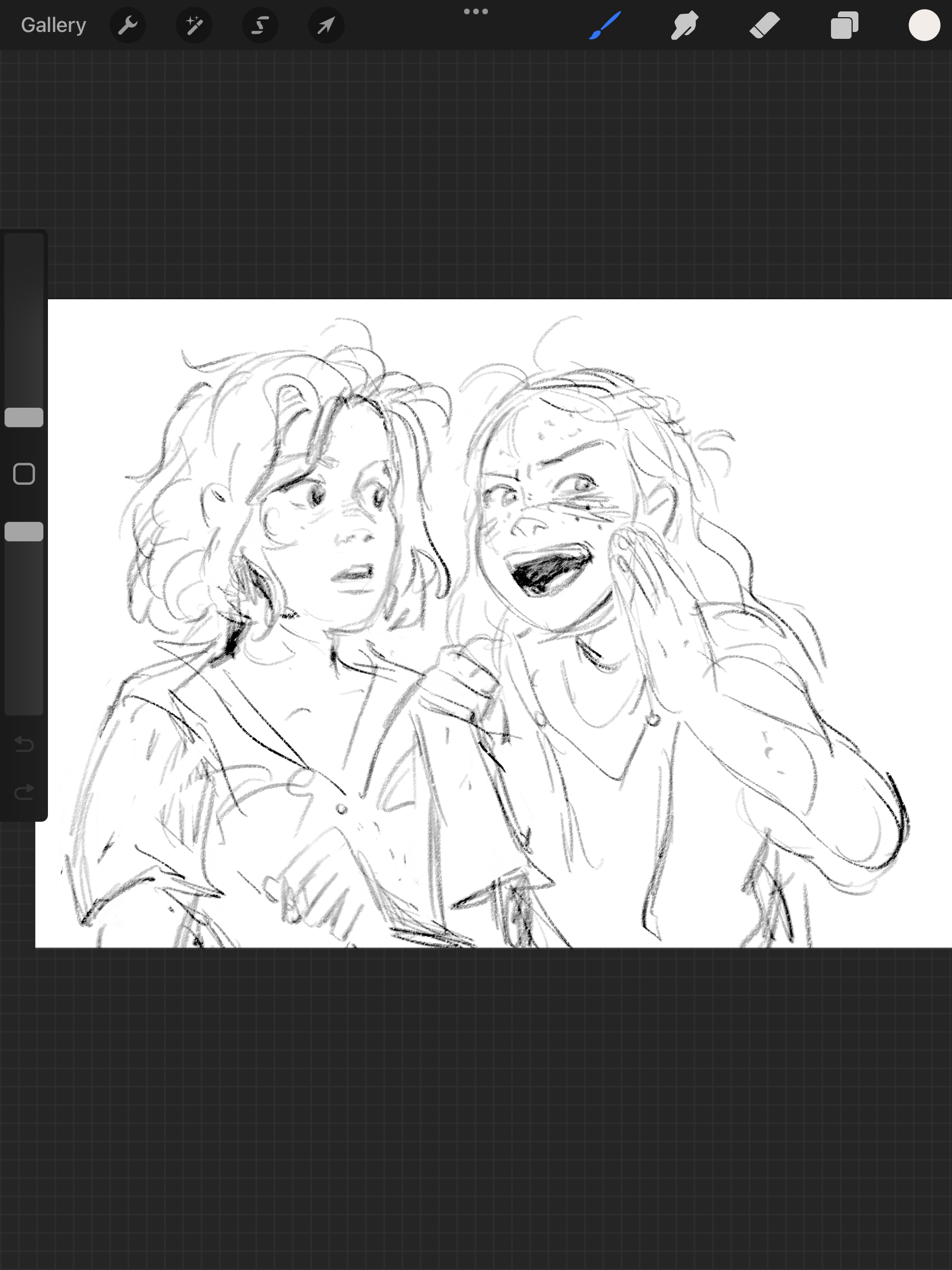Select the Smudge tool
This screenshot has height=1270, width=952.
click(x=684, y=25)
